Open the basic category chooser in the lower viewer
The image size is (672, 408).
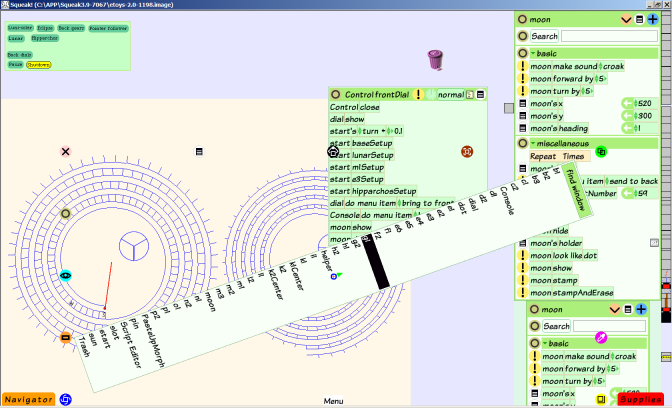pos(556,344)
